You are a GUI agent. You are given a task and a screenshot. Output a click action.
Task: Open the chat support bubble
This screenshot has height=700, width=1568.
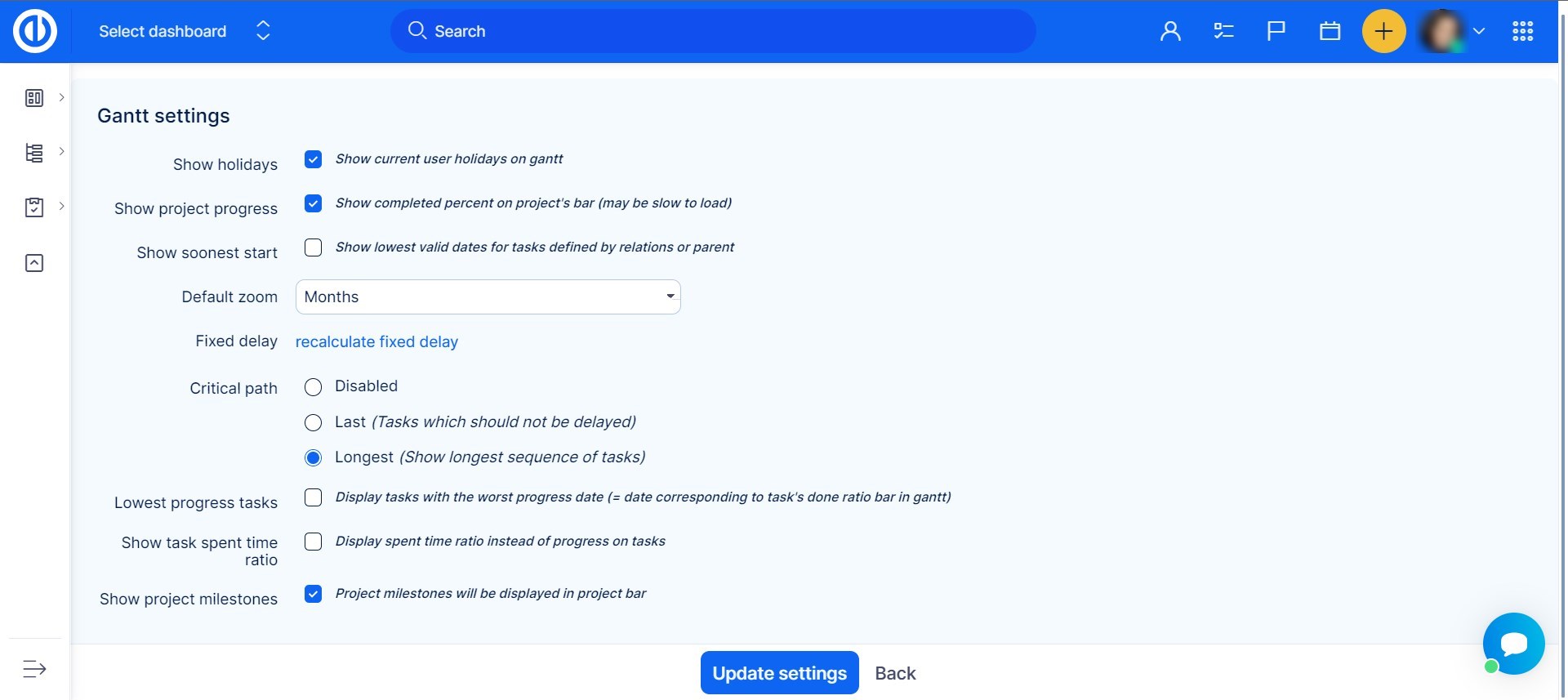[x=1513, y=644]
